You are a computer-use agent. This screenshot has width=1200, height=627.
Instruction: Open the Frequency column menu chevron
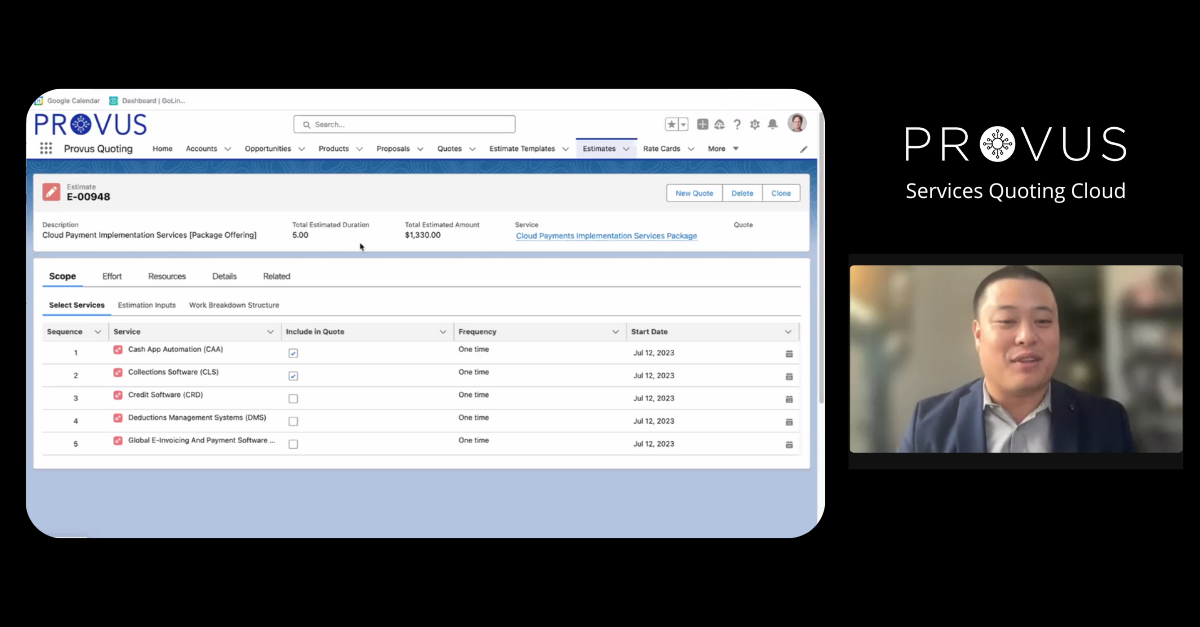point(615,331)
